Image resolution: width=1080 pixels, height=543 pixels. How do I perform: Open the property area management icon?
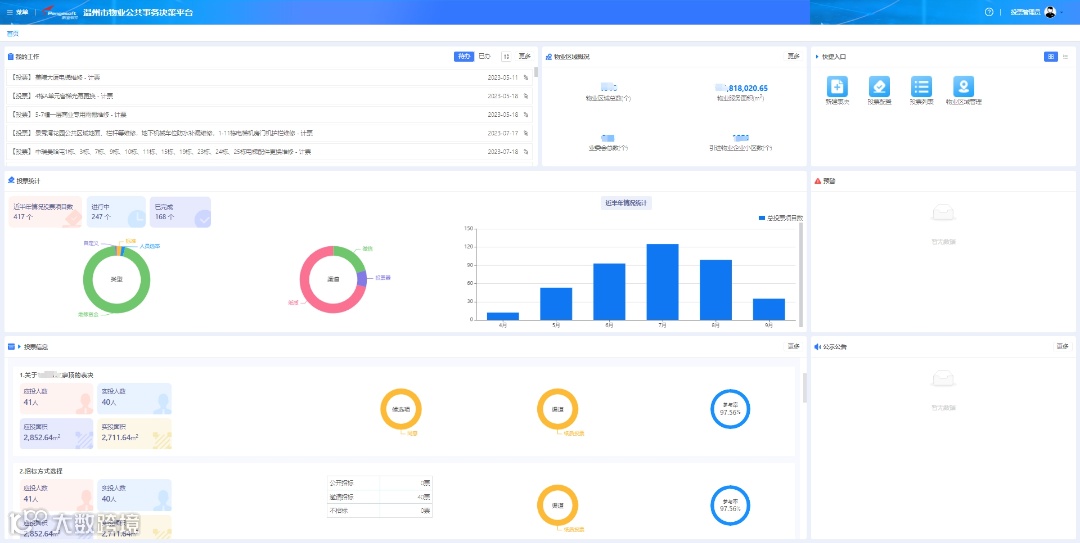964,87
